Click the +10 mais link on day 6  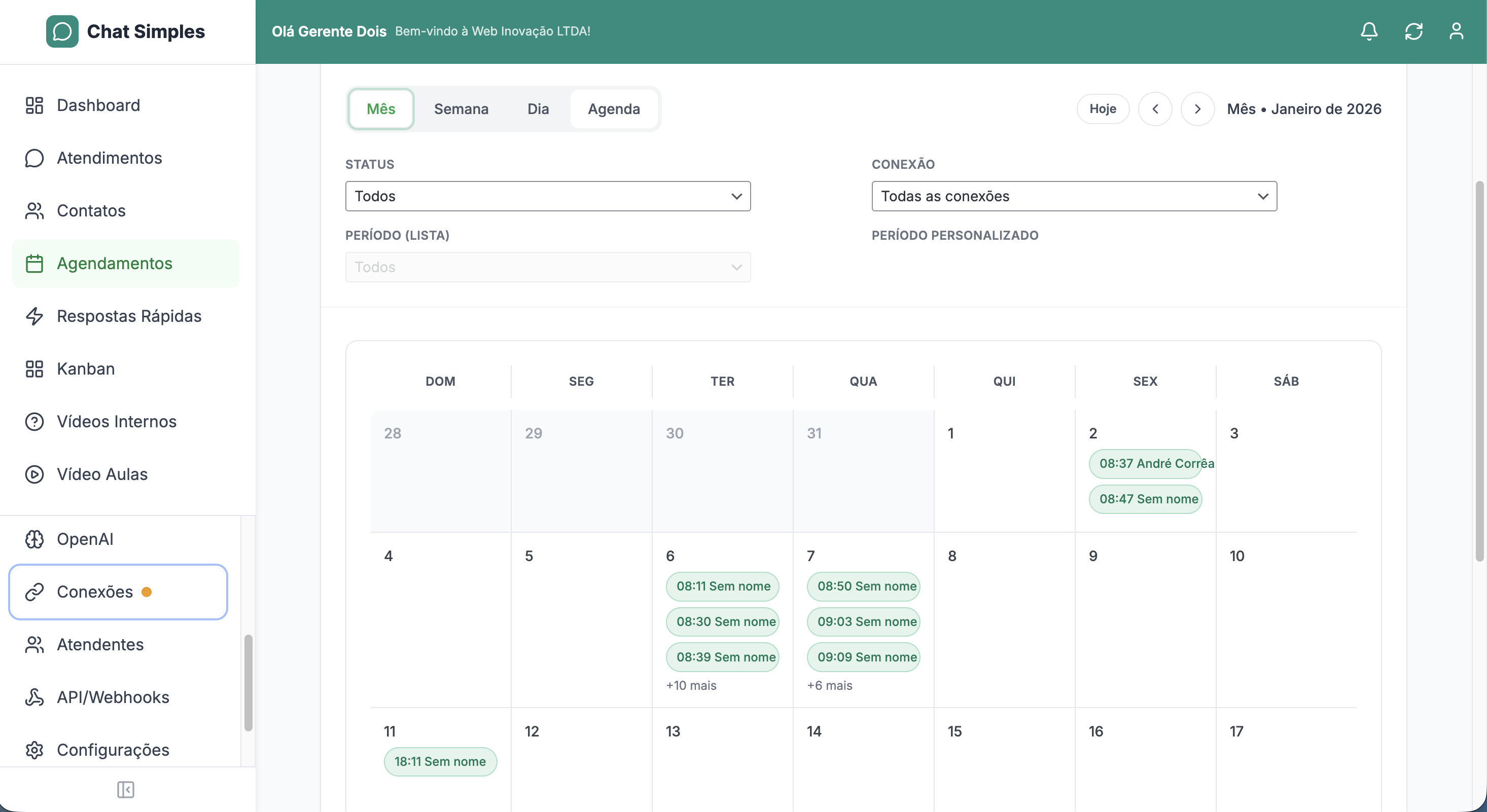click(691, 686)
